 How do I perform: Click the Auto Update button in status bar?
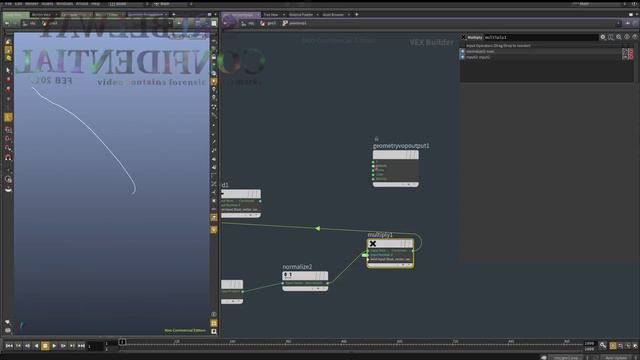(x=616, y=358)
